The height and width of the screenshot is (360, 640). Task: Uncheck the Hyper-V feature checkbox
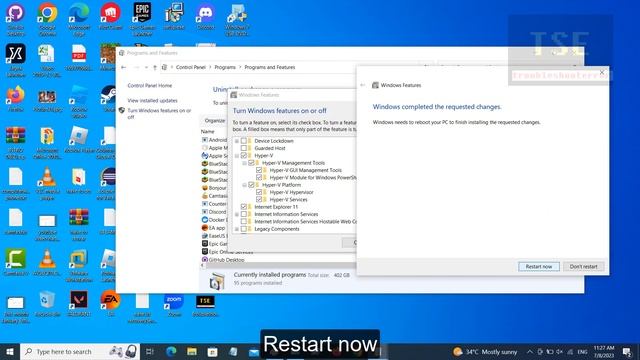click(244, 156)
